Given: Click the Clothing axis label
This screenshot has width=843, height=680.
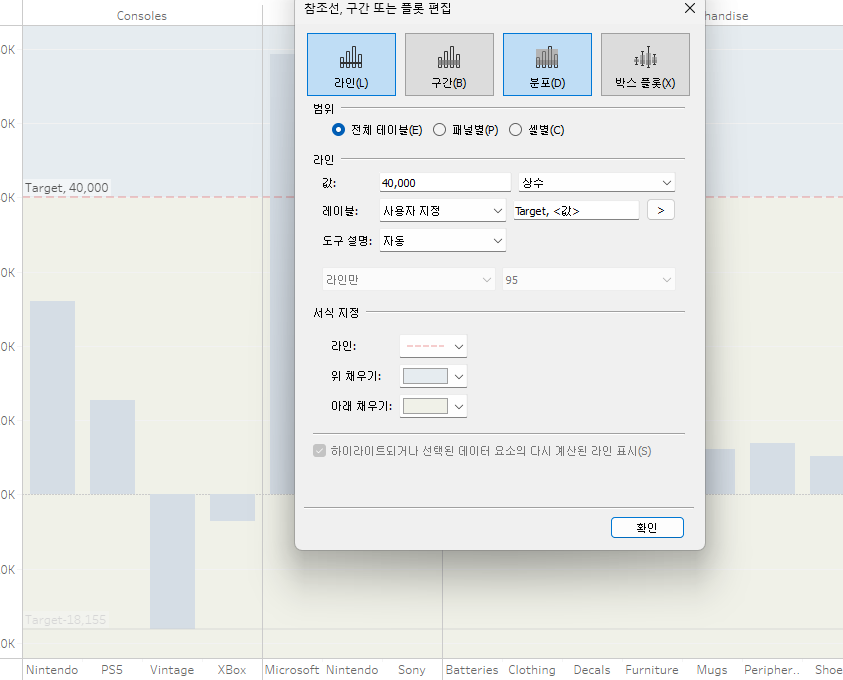Looking at the screenshot, I should coord(532,670).
